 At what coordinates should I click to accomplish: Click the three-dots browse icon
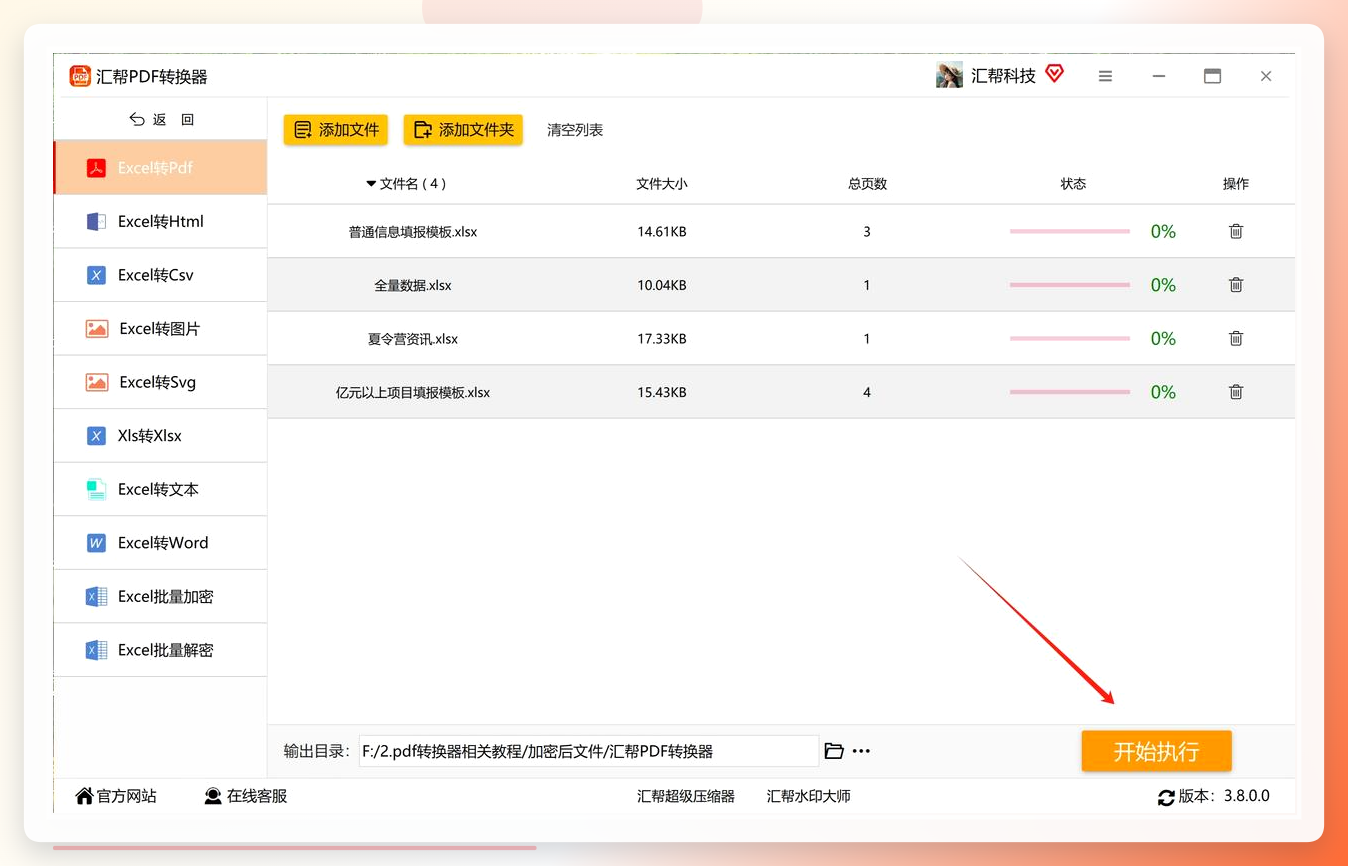click(x=861, y=751)
